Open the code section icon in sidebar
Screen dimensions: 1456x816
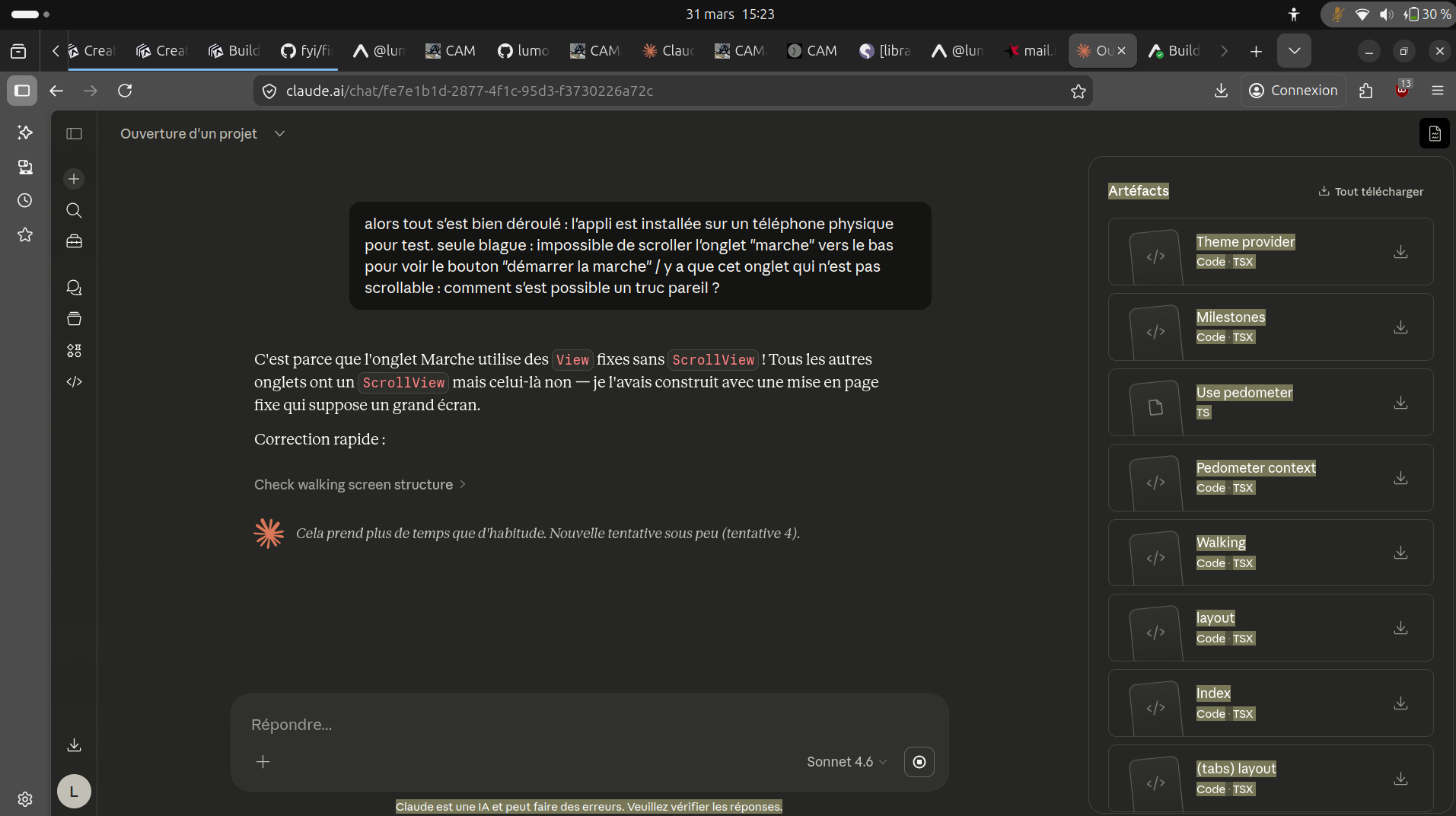point(74,382)
